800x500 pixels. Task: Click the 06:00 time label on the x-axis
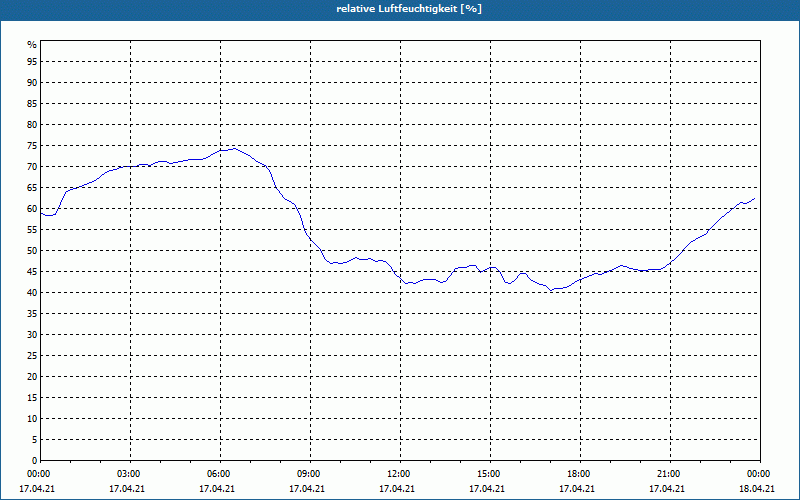point(217,474)
